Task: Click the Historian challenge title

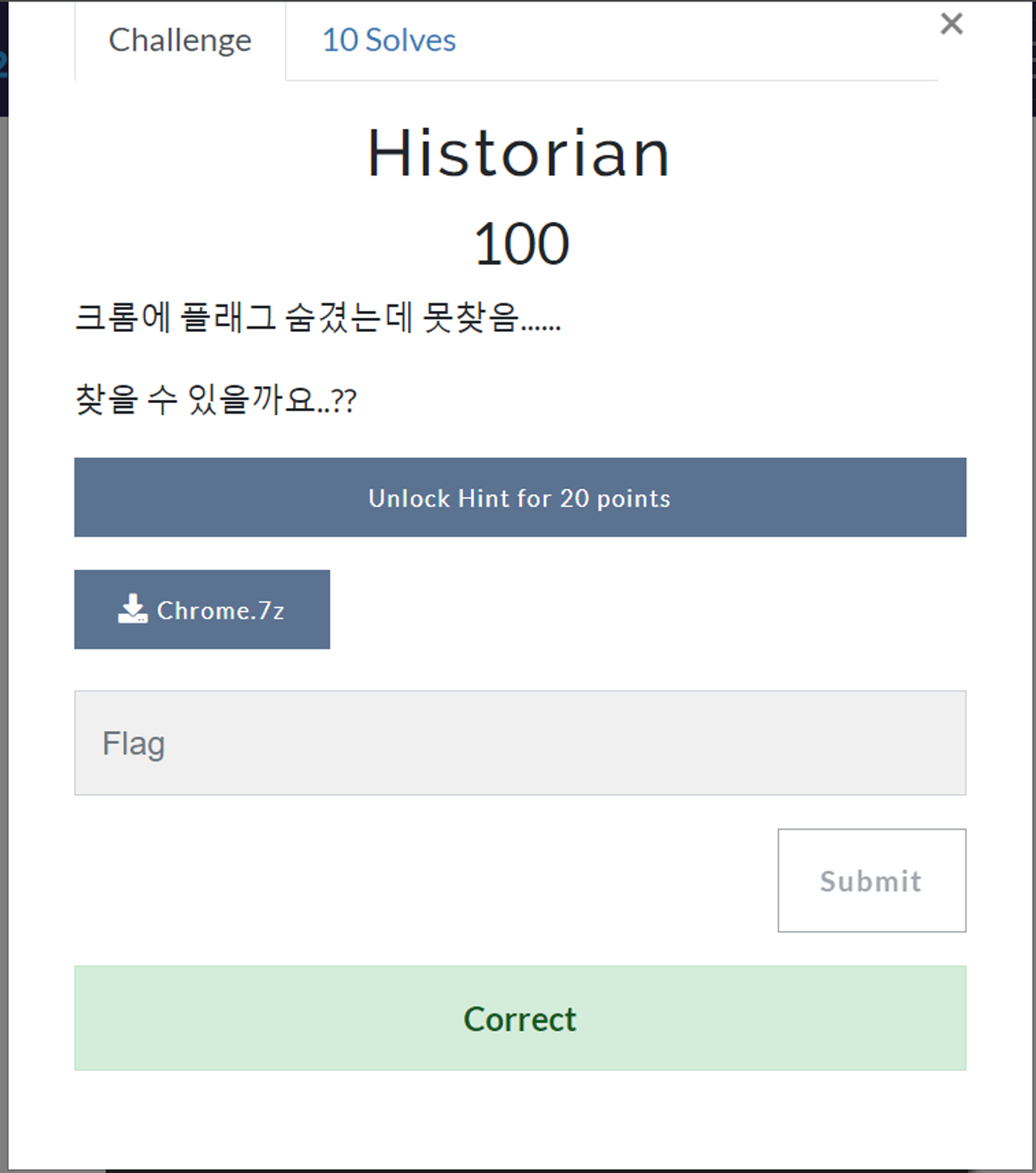Action: point(519,153)
